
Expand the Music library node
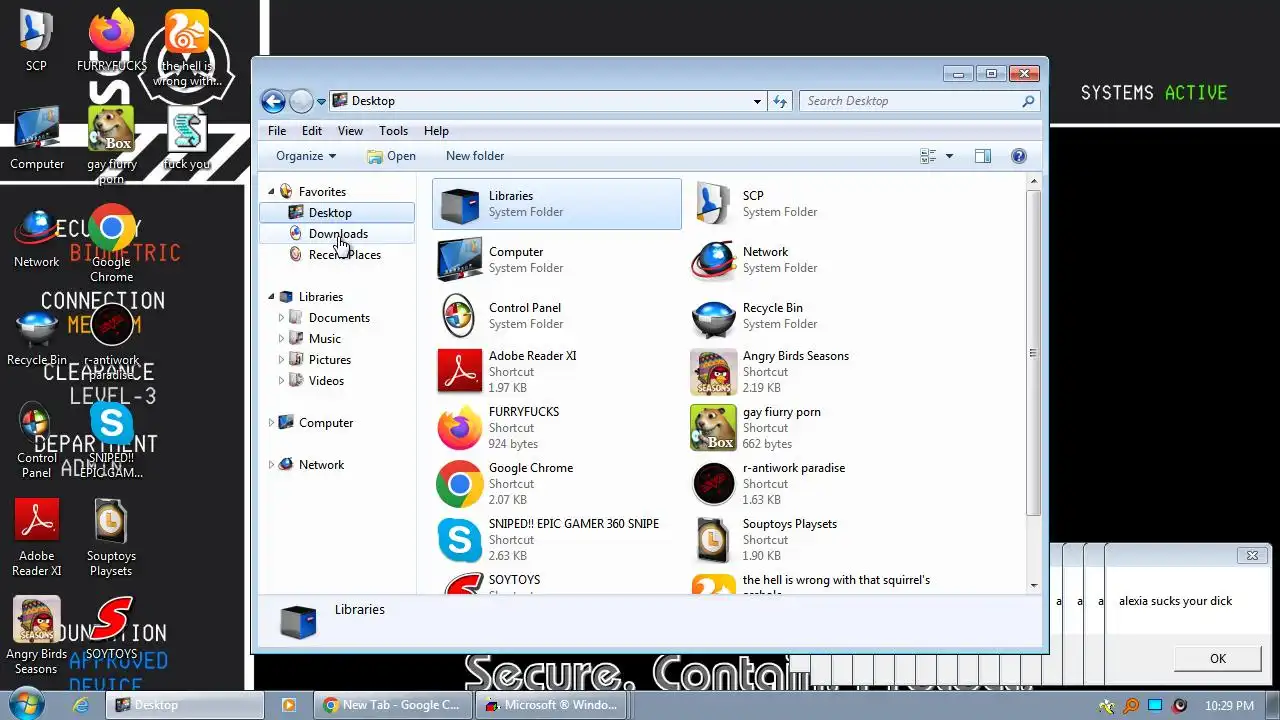(281, 339)
